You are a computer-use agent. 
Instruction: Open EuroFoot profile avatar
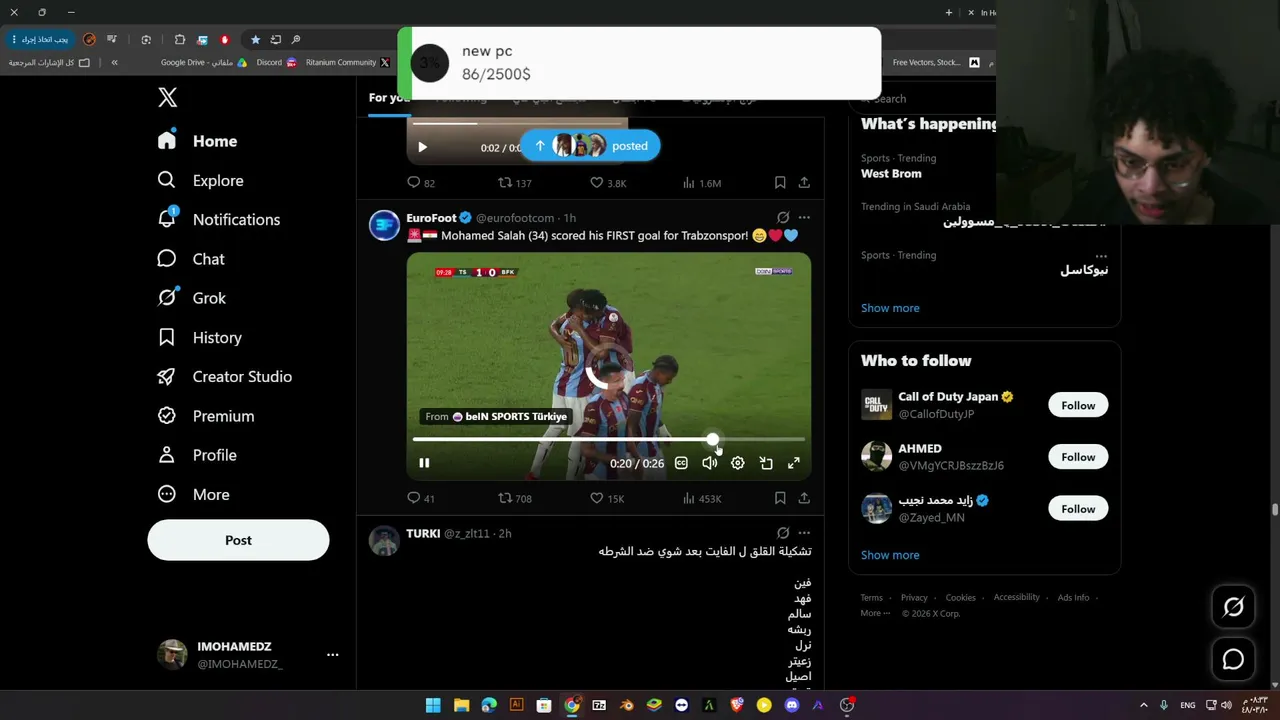[x=384, y=225]
